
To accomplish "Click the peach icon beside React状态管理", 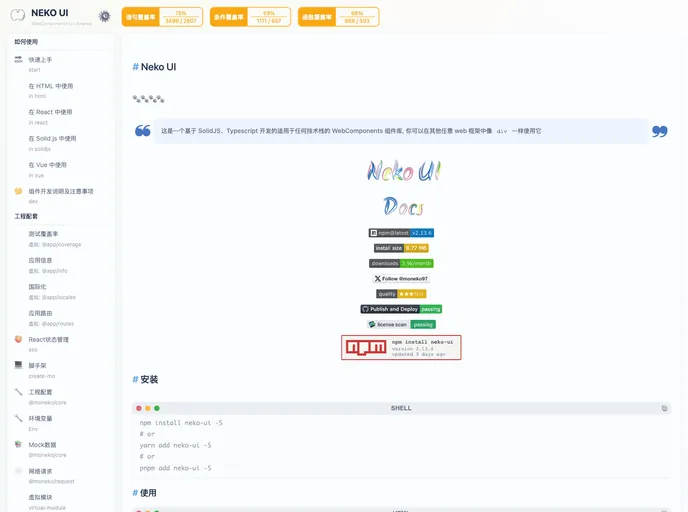I will pyautogui.click(x=18, y=339).
